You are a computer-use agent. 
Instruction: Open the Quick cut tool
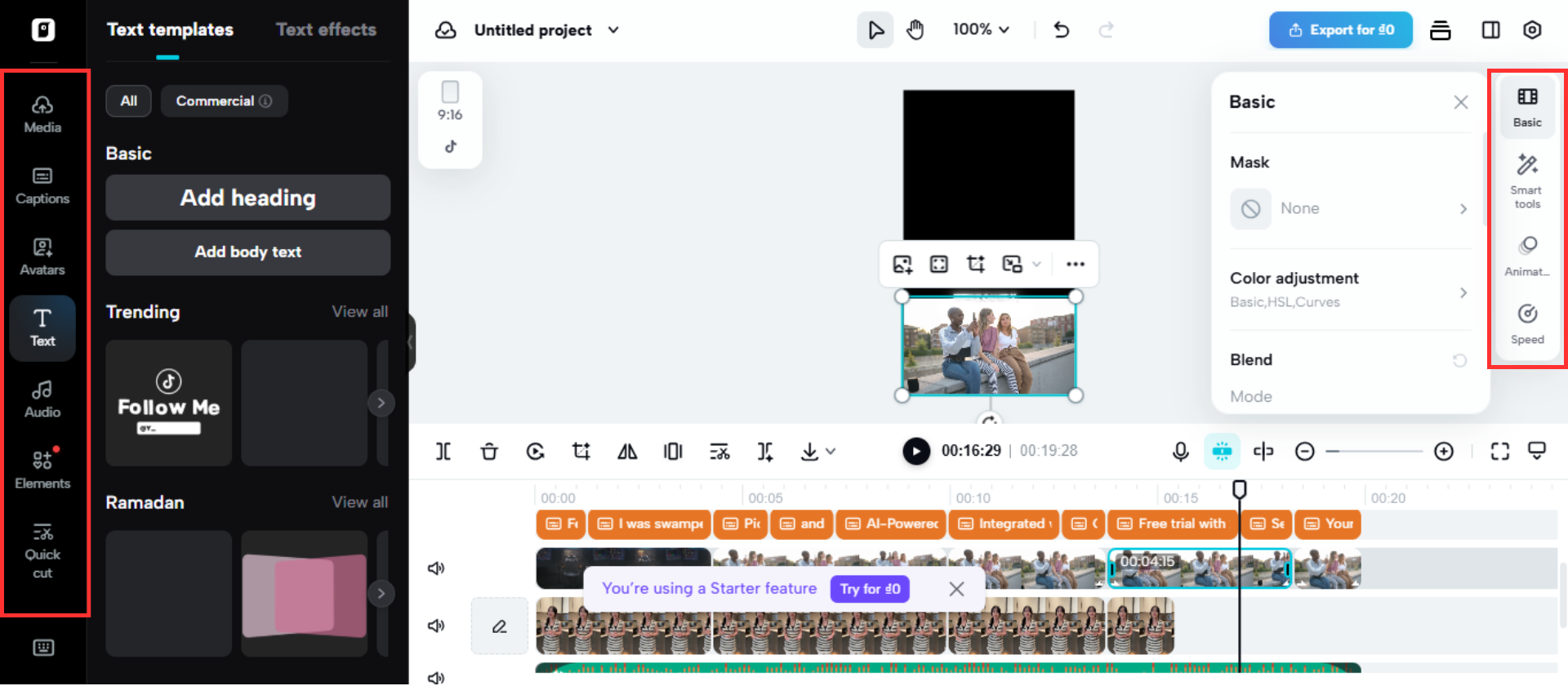click(x=42, y=551)
